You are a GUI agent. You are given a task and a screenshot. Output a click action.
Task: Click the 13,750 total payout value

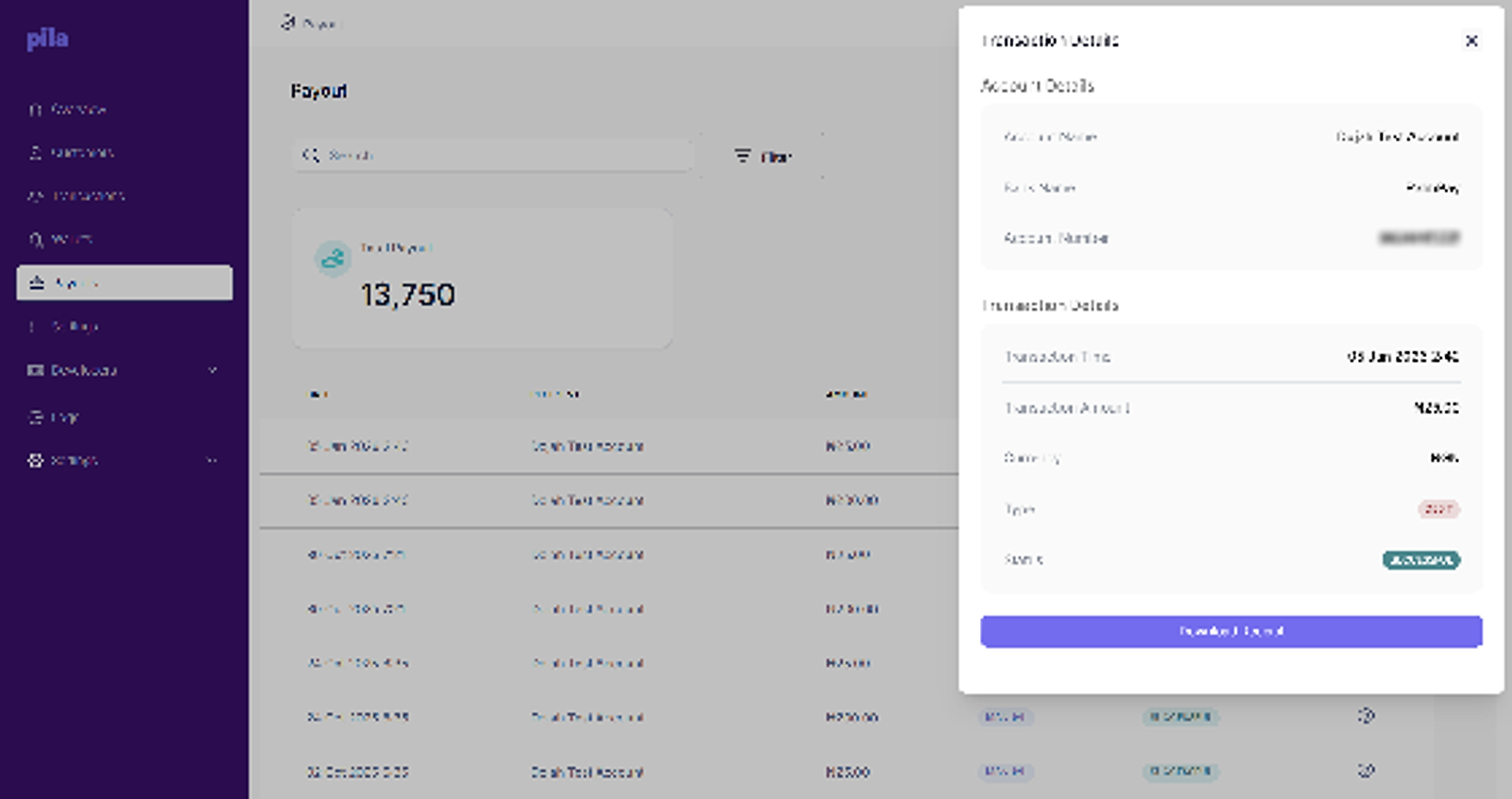coord(407,295)
